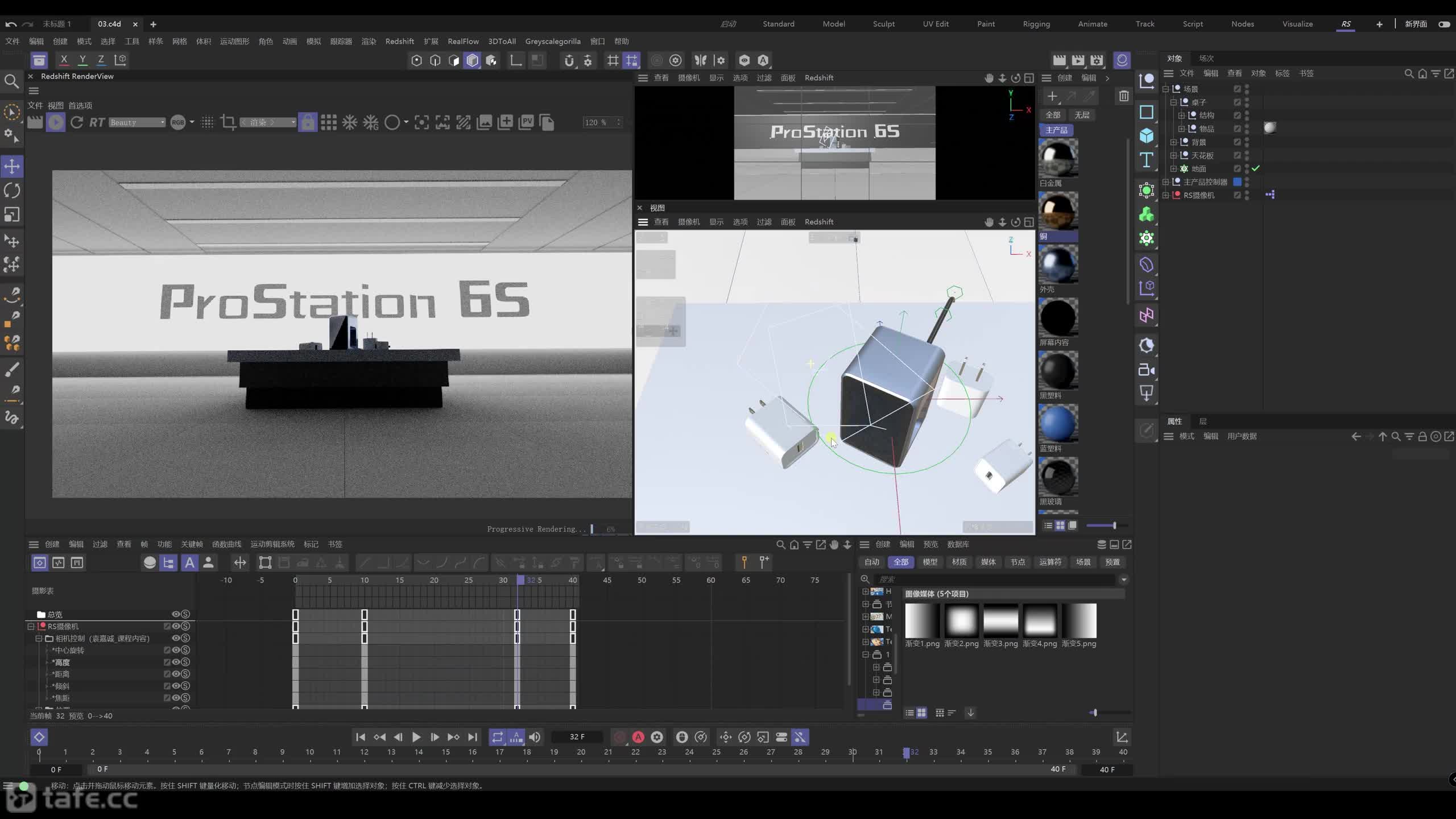Screen dimensions: 1456x819
Task: Click the record active objects keyframe button
Action: 619,737
